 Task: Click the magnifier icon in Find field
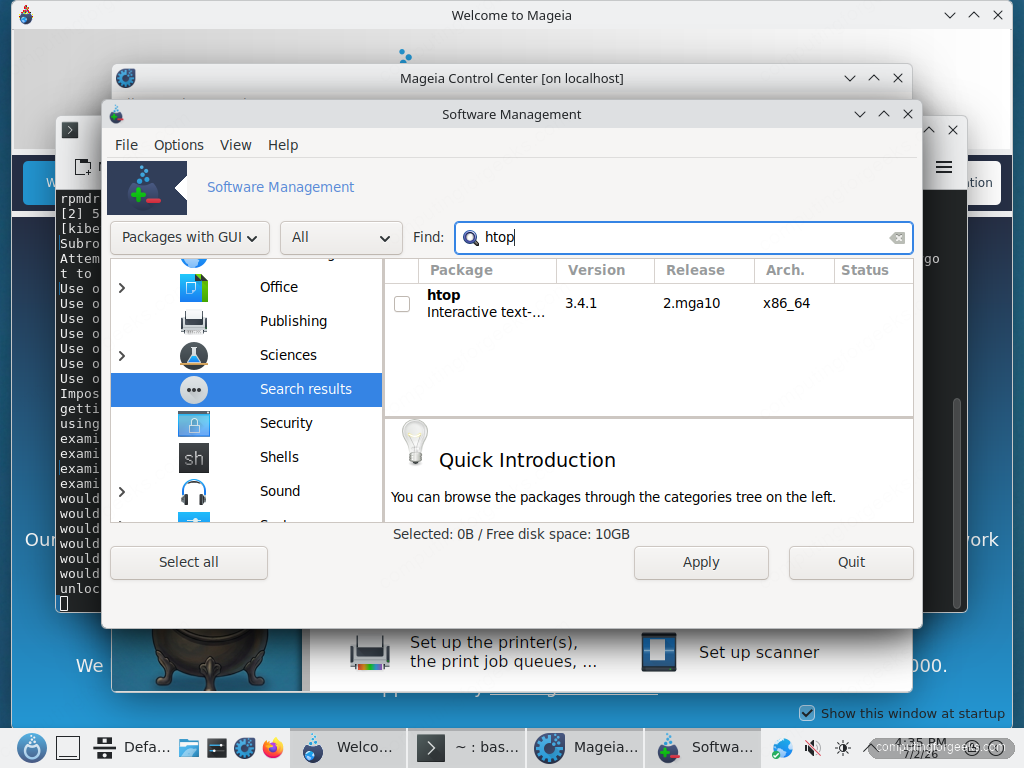tap(470, 238)
